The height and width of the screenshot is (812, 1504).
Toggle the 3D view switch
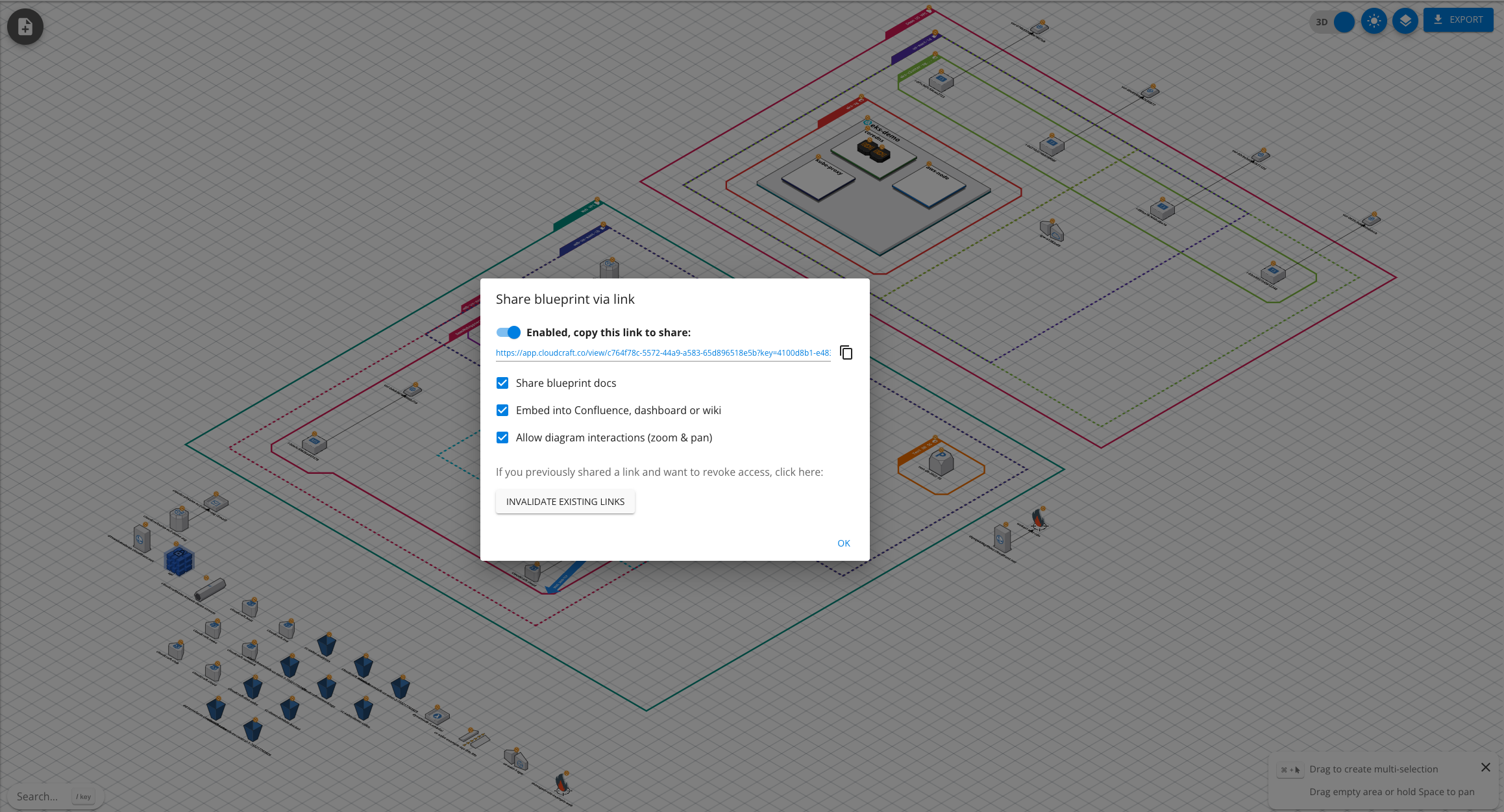coord(1334,22)
